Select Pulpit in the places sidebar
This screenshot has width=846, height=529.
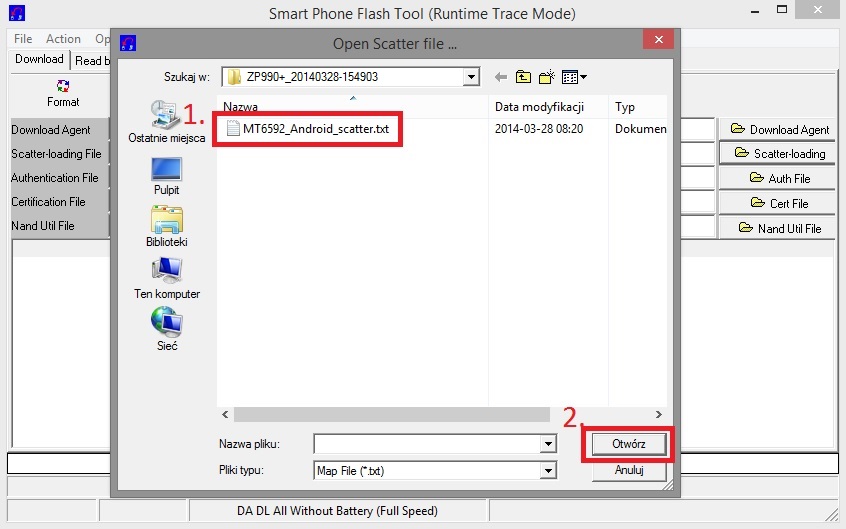[167, 175]
